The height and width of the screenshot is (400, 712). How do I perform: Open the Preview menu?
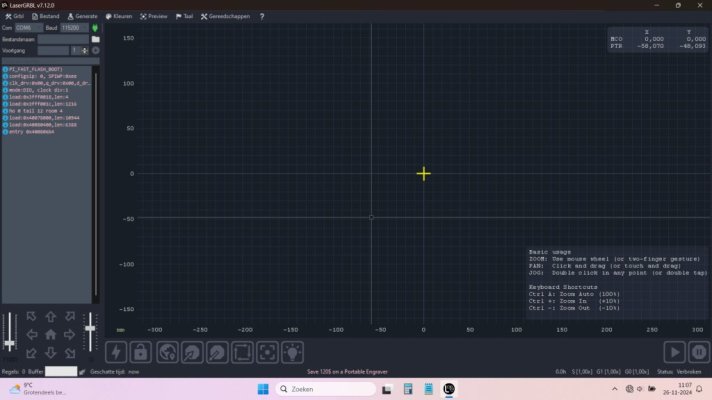click(x=153, y=16)
